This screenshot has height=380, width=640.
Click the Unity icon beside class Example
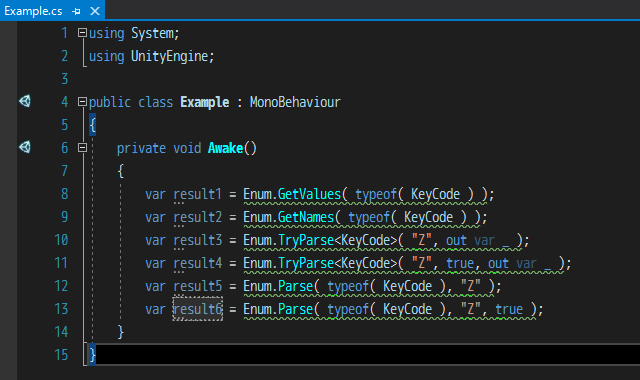tap(25, 101)
